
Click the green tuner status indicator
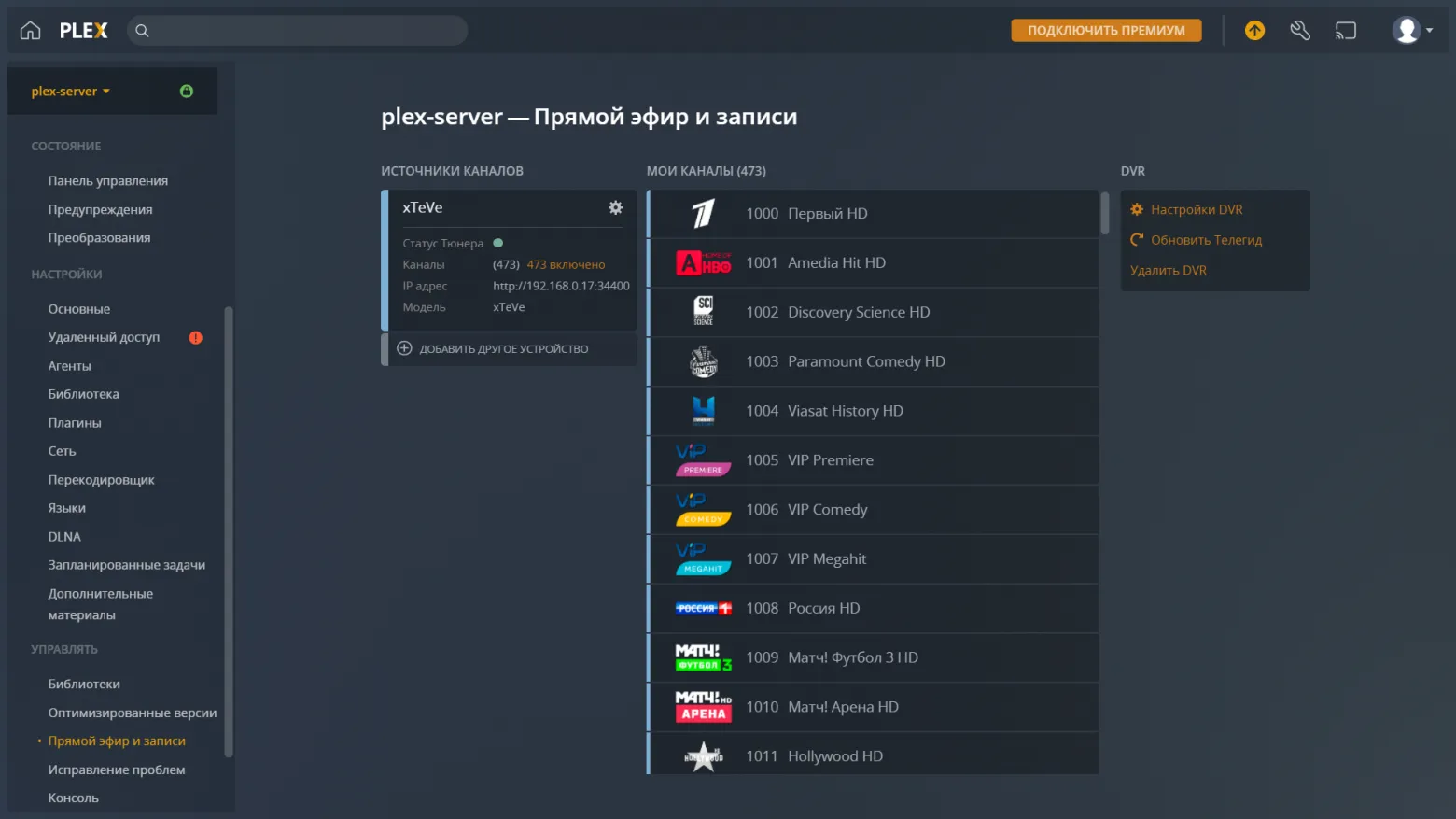click(x=497, y=244)
